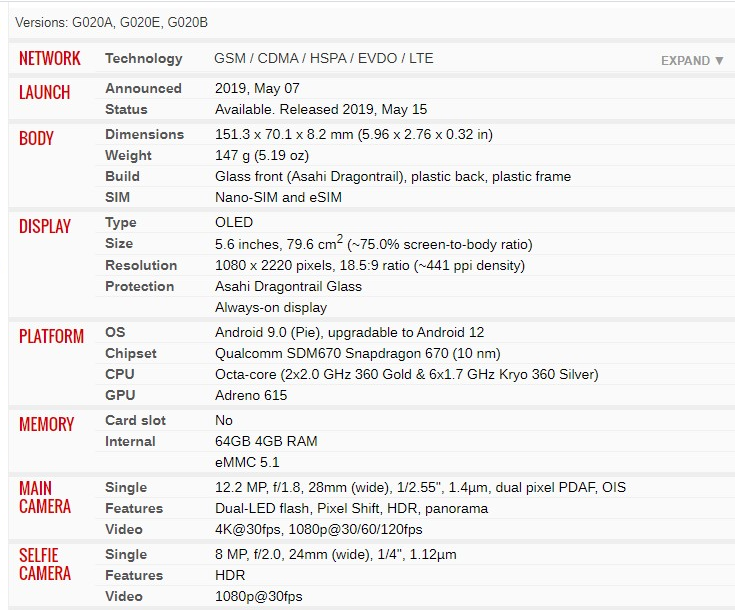
Task: Click the '8 MP, f/2.0, 24mm' selfie value
Action: tap(335, 555)
